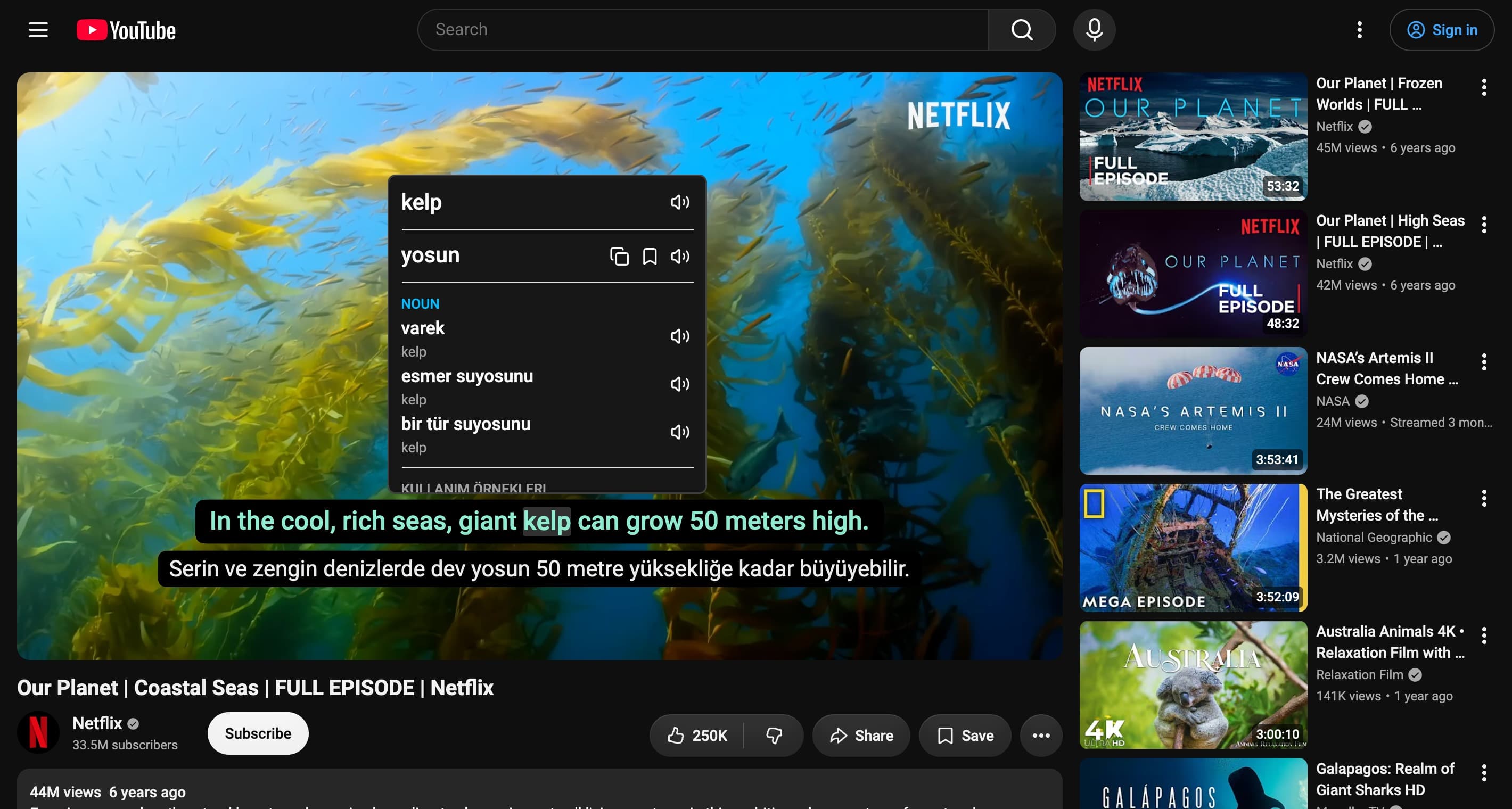Subscribe to the Netflix channel
The width and height of the screenshot is (1512, 809).
pos(258,733)
